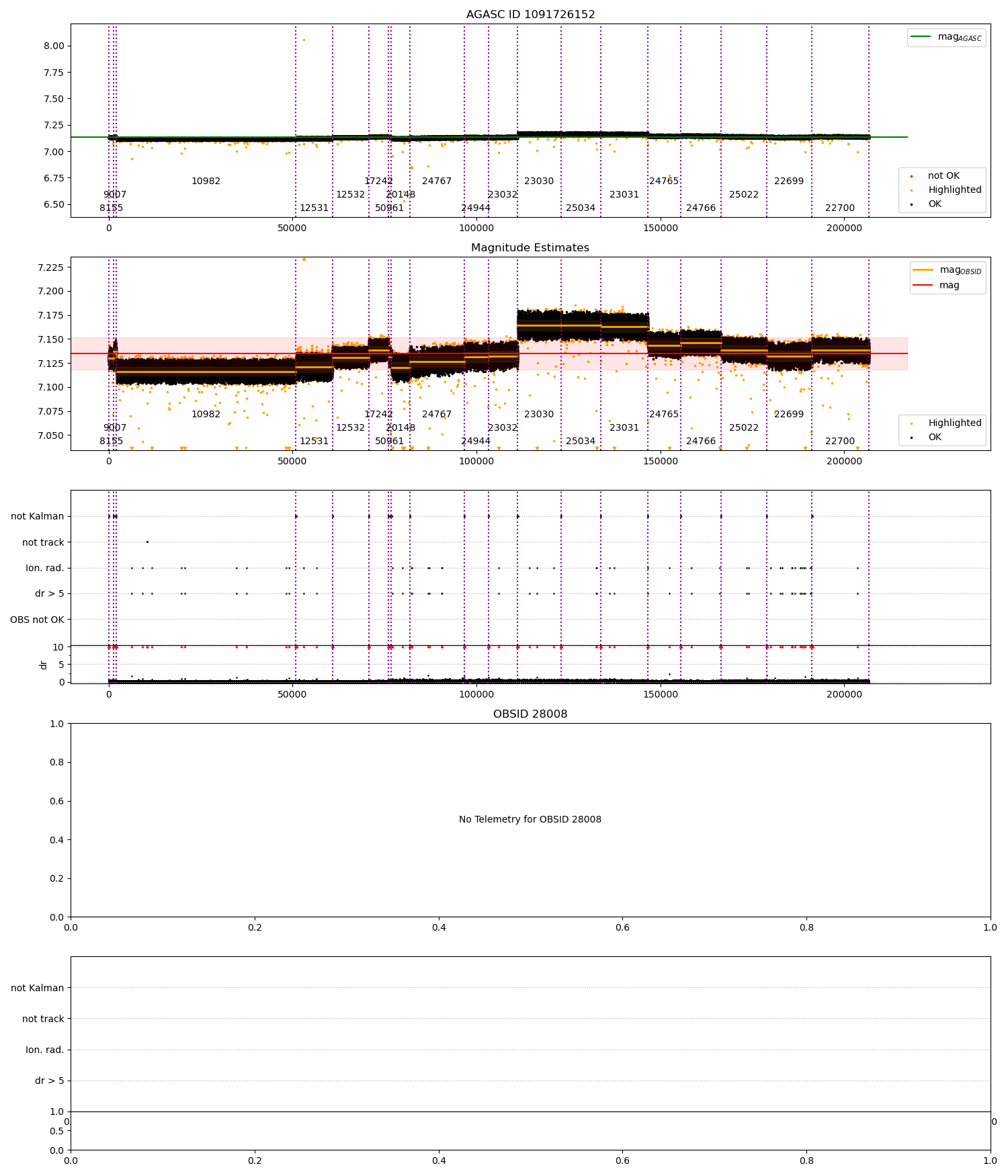Click OBSID label 22699 in Magnitude Estimates plot
Screen dimensions: 1008x1176
coord(789,415)
